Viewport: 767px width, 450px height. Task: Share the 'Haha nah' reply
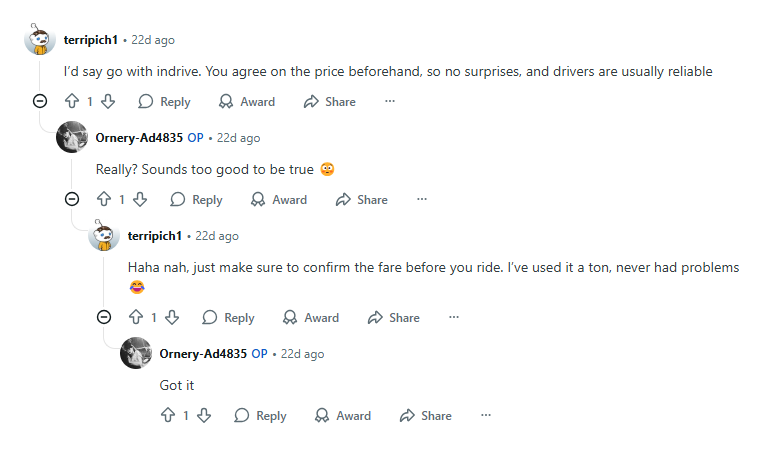pos(394,317)
